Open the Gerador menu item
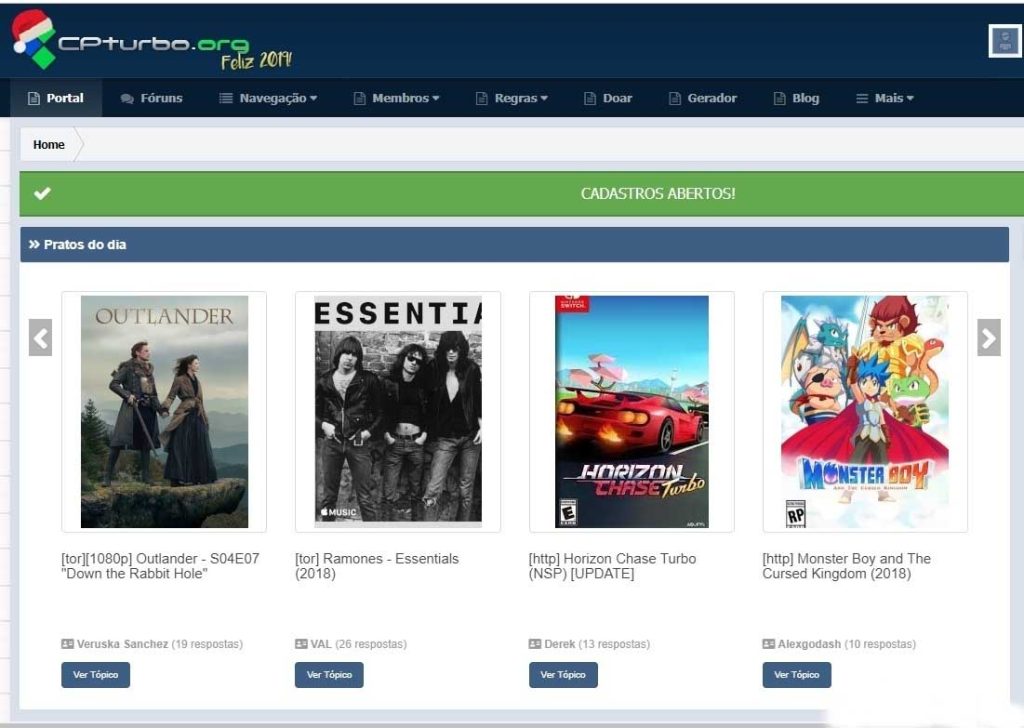The width and height of the screenshot is (1024, 728). 703,98
